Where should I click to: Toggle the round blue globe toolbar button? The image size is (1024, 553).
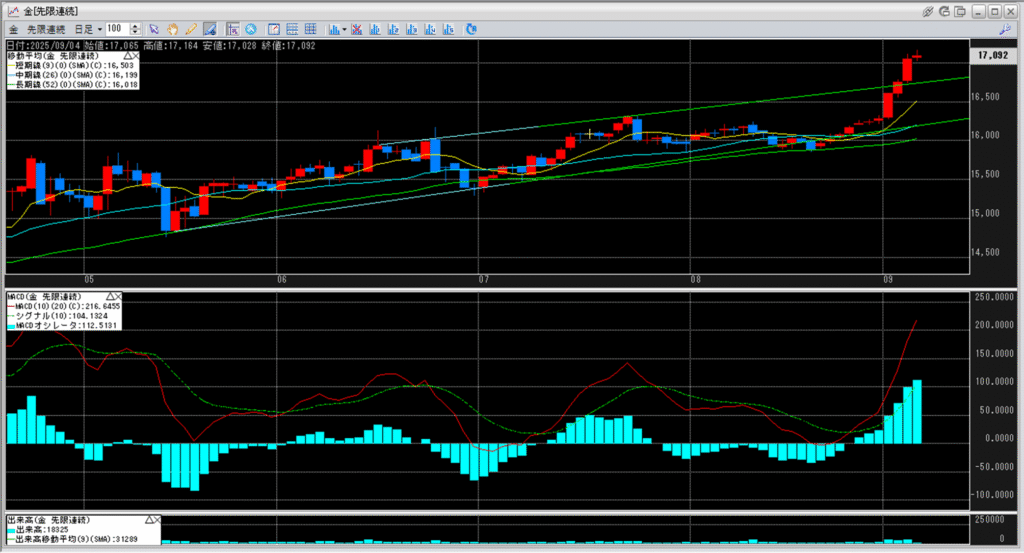[250, 29]
